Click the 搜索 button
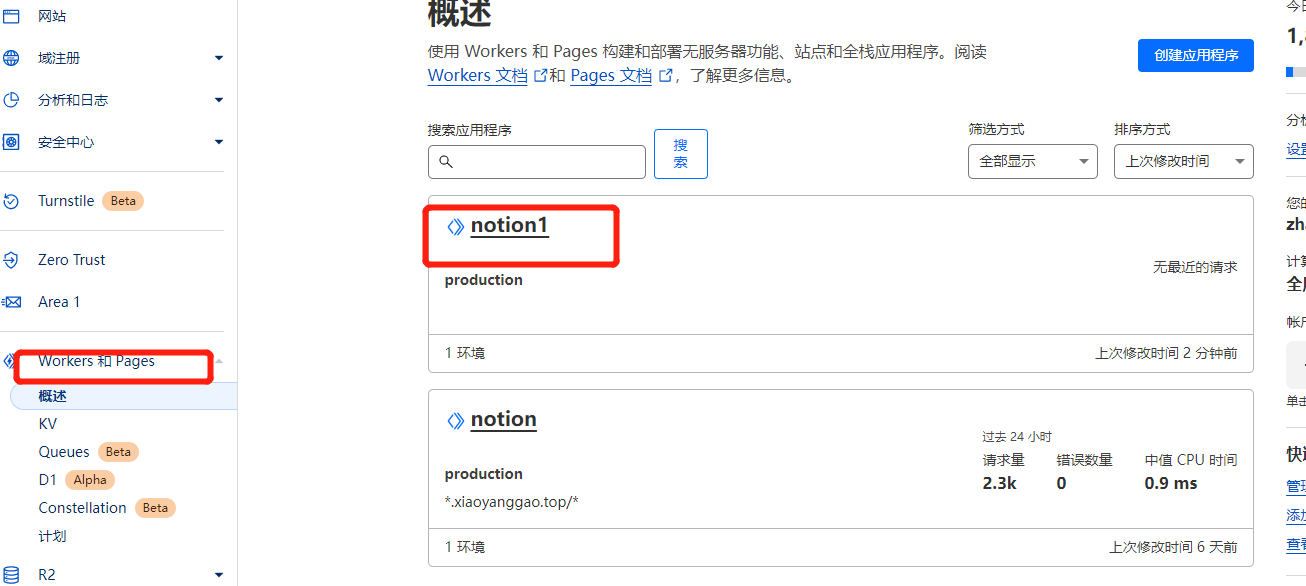1306x586 pixels. tap(681, 154)
